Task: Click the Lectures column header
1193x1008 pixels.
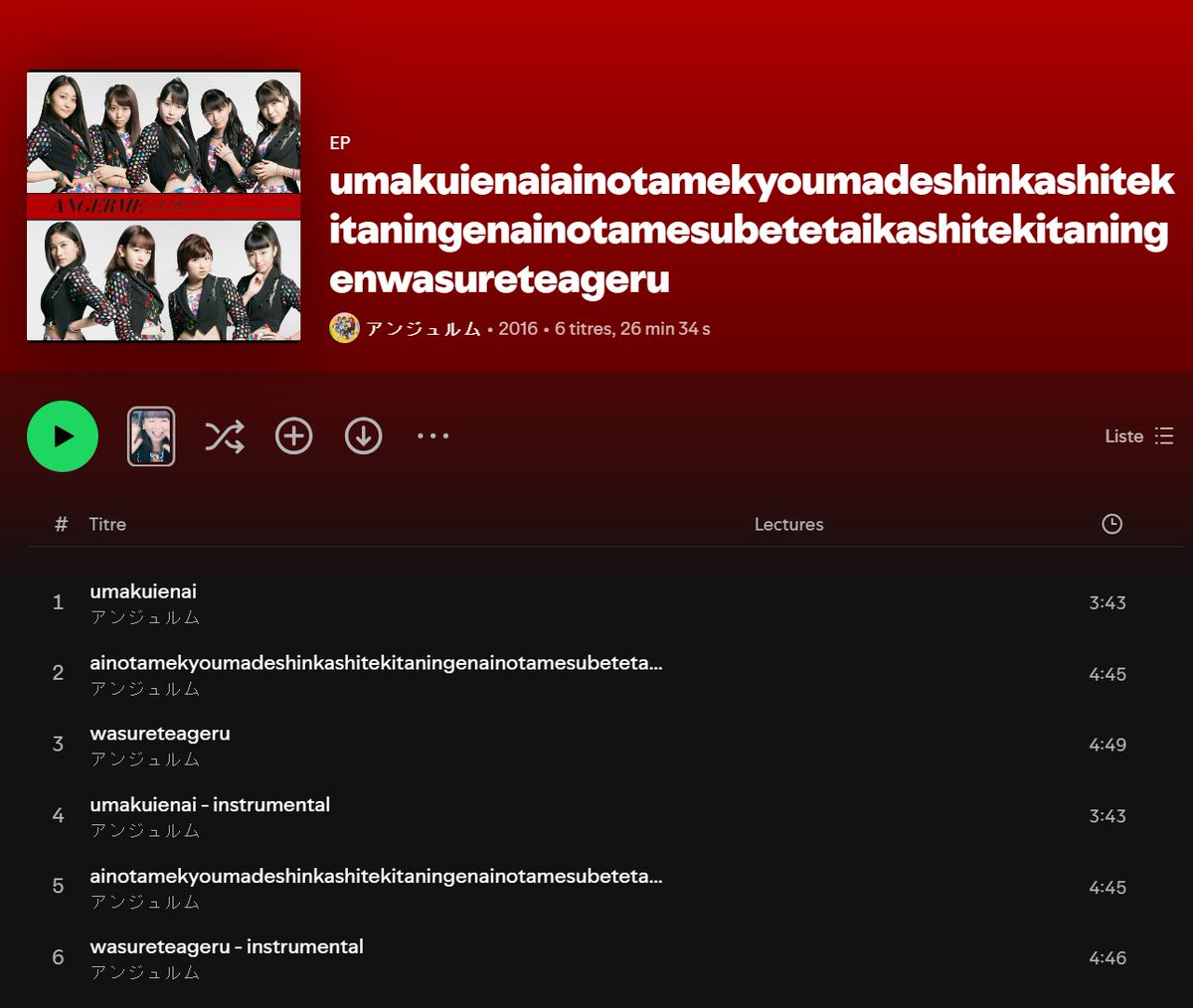Action: 788,524
